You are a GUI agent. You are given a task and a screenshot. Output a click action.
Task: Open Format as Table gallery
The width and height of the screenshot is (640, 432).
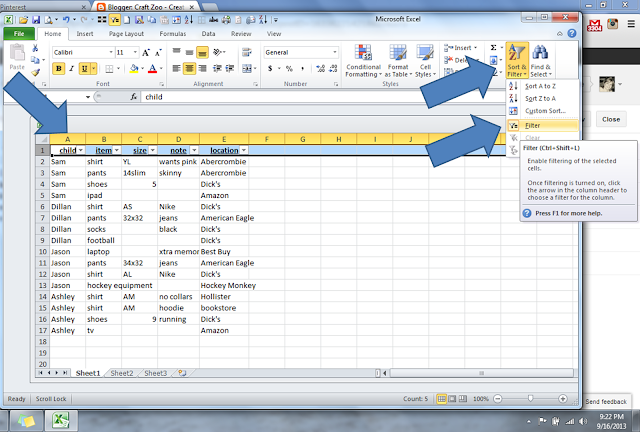pos(398,60)
